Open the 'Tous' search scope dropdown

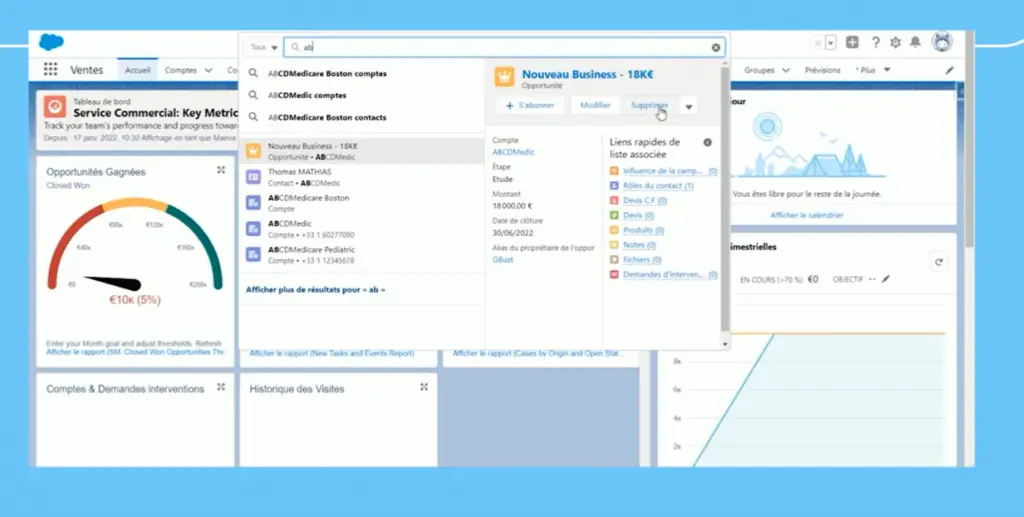264,47
